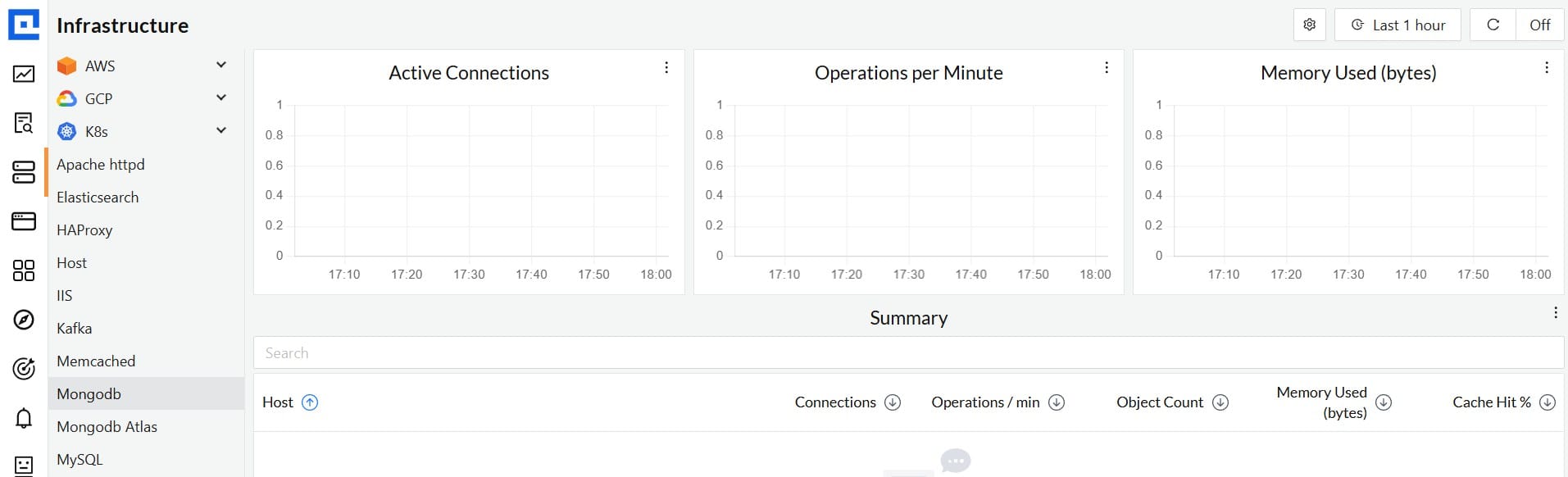Click the GCP cloud icon
Image resolution: width=1568 pixels, height=477 pixels.
(66, 98)
